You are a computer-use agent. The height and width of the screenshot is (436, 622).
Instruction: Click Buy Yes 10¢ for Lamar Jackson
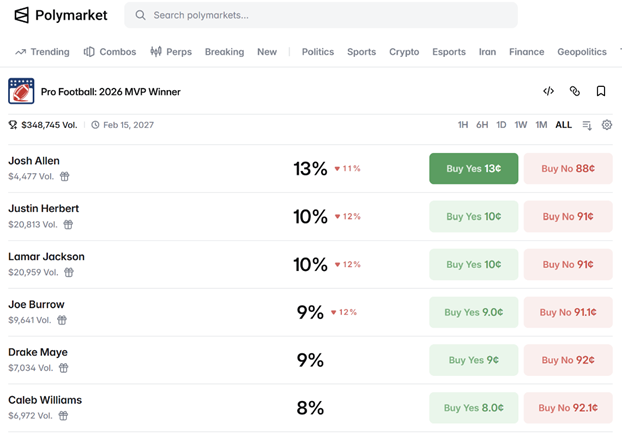[474, 265]
